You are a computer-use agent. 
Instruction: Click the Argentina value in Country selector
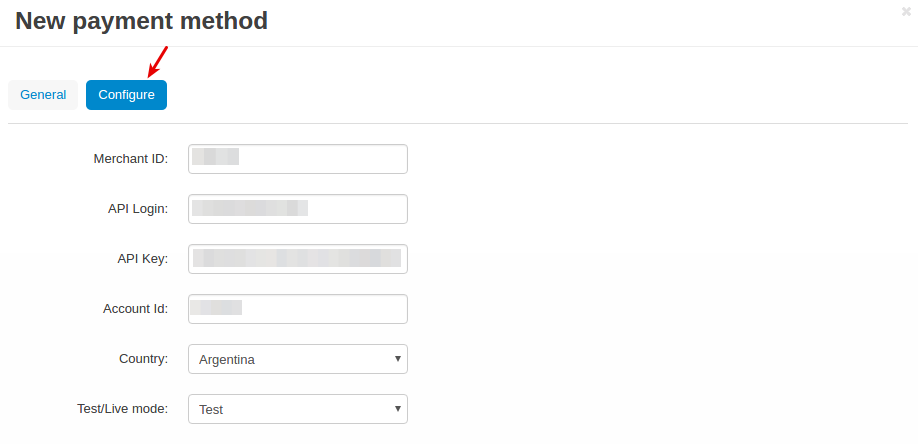point(227,360)
